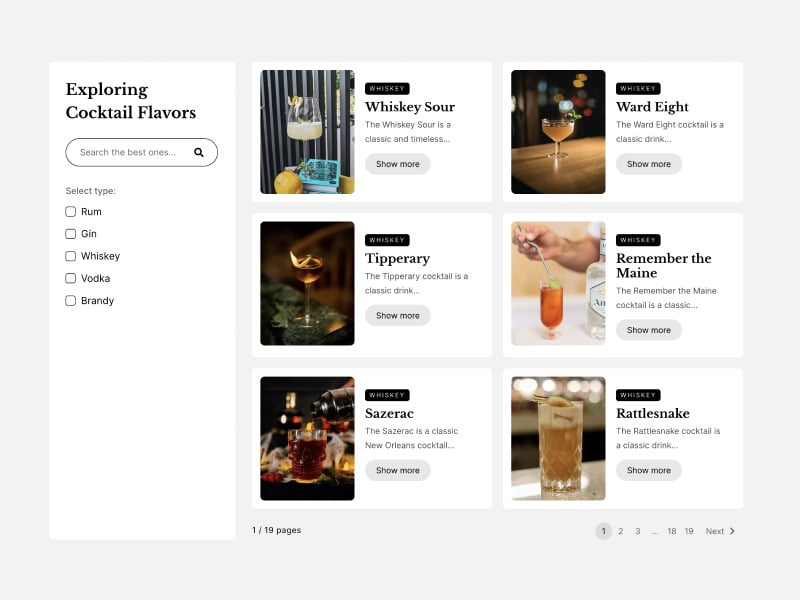Jump to page 19
Screen dimensions: 800x600
point(689,531)
